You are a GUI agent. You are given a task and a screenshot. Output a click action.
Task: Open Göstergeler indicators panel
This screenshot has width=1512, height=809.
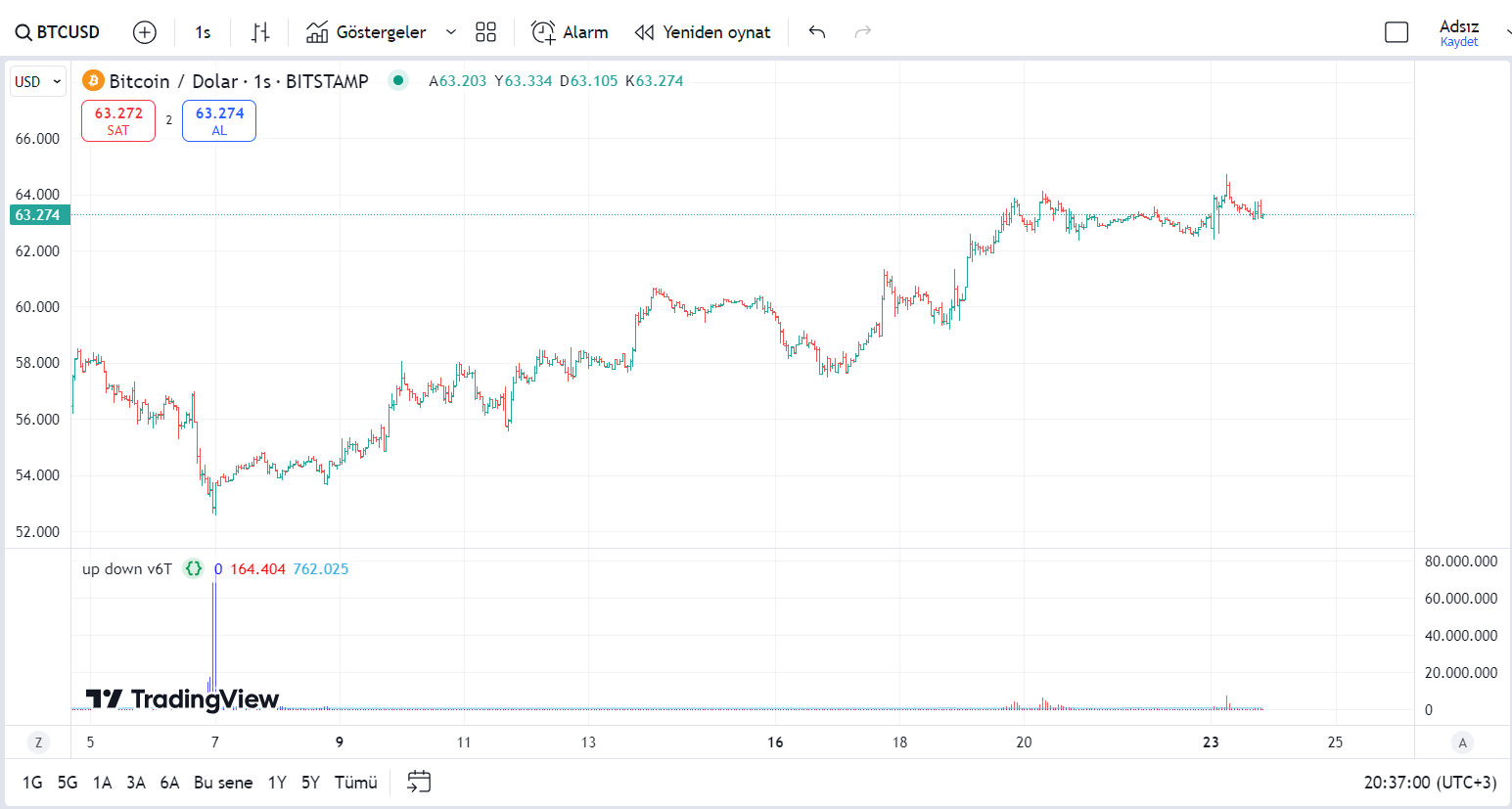(x=366, y=32)
